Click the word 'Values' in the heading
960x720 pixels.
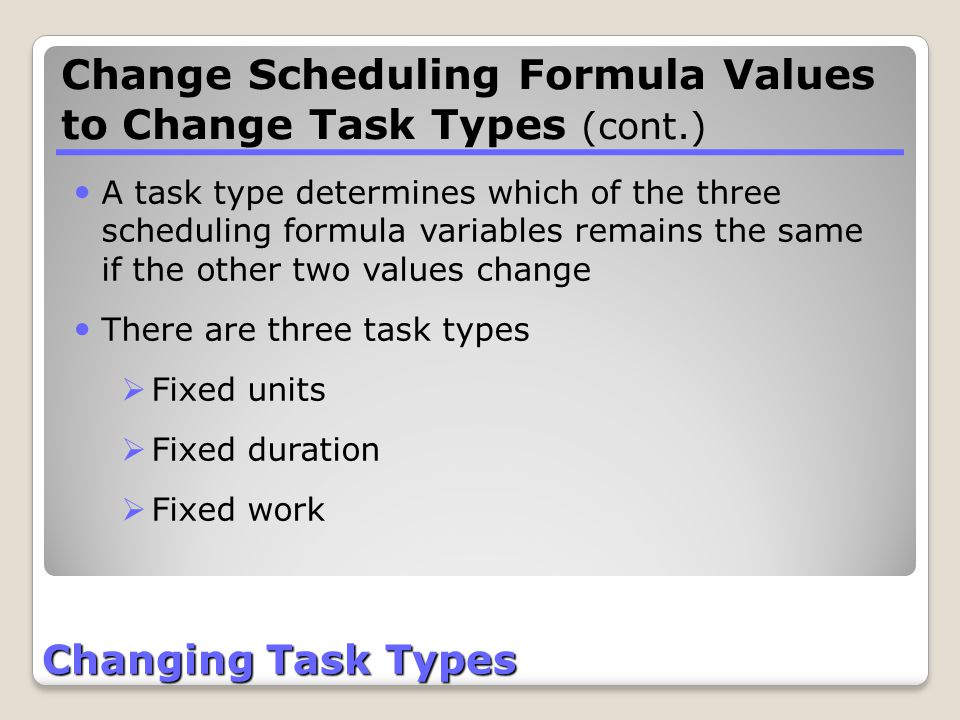point(798,75)
